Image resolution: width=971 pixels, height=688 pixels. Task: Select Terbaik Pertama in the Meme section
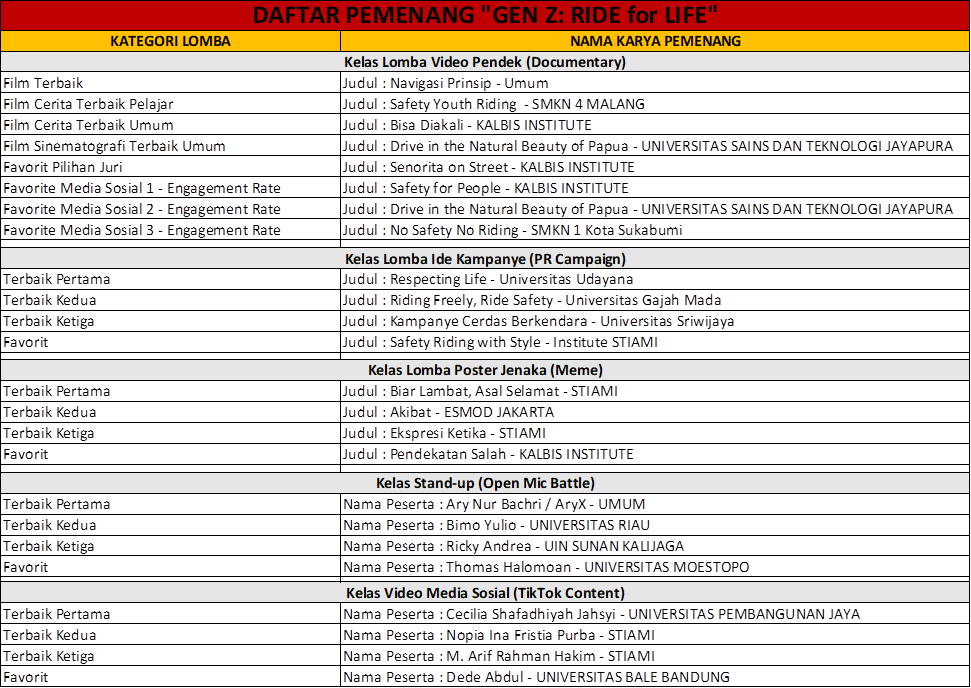point(170,391)
